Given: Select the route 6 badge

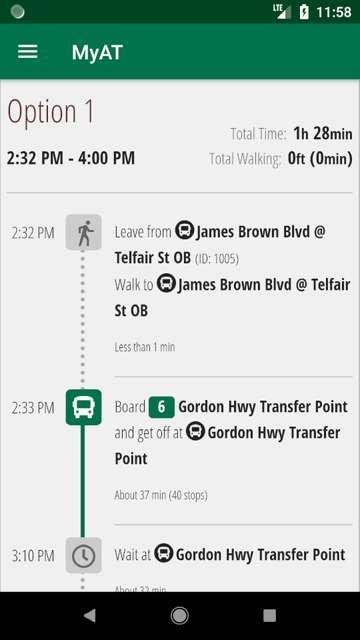Looking at the screenshot, I should 161,407.
